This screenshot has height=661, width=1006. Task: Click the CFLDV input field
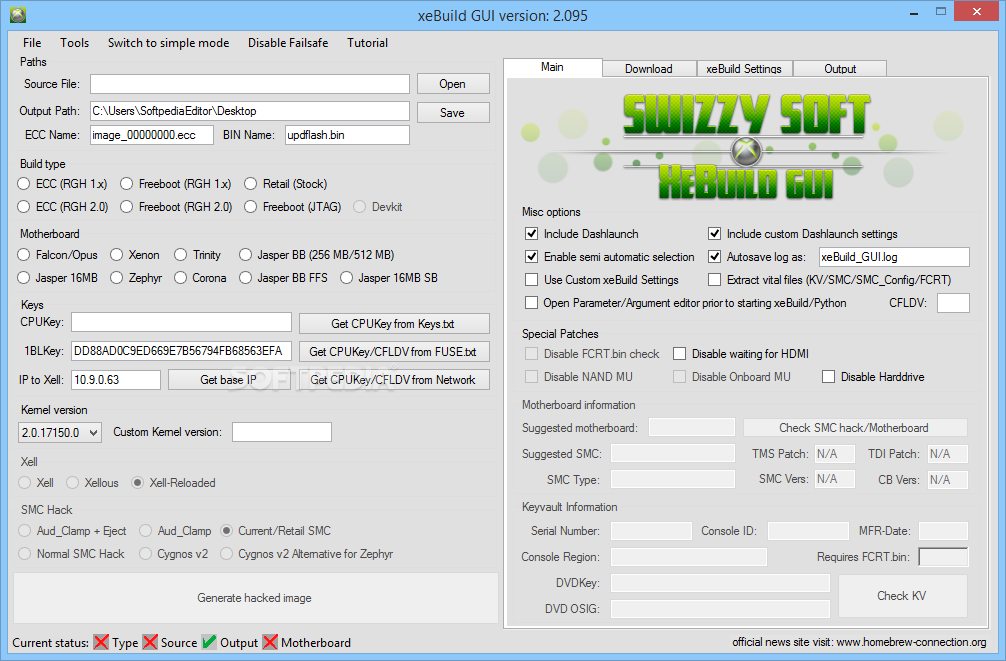pos(953,303)
